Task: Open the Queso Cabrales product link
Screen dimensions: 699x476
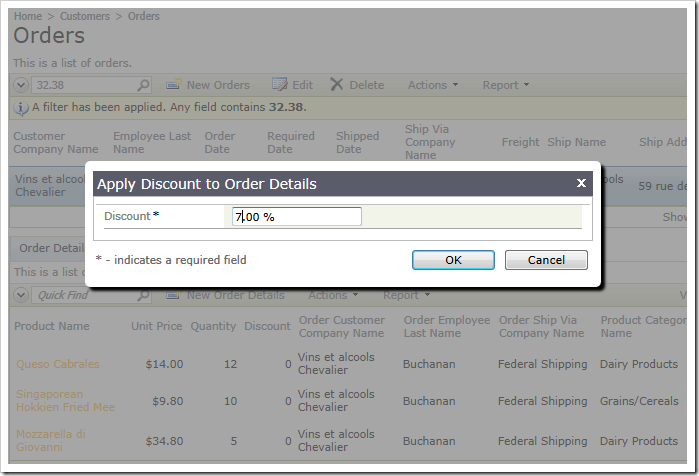Action: (x=58, y=364)
